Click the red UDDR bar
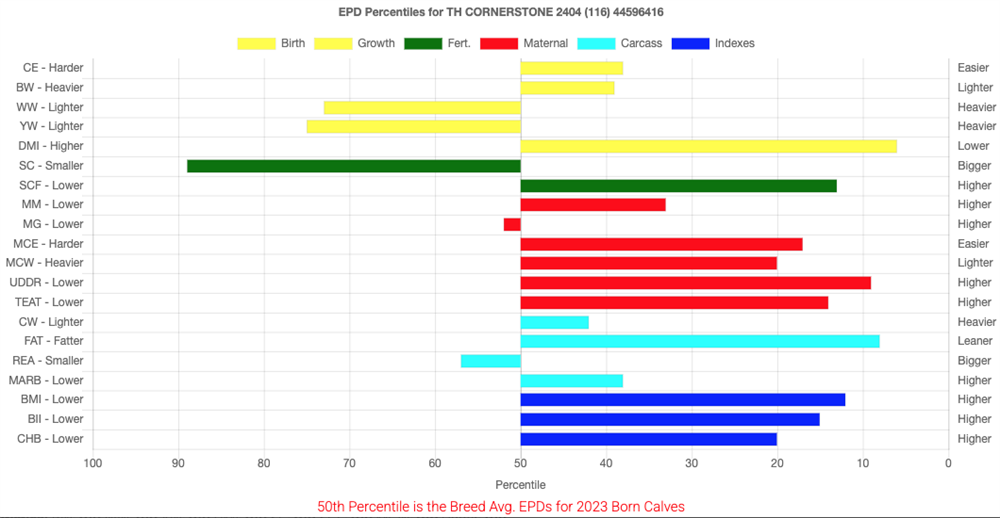This screenshot has width=1000, height=518. pos(696,283)
